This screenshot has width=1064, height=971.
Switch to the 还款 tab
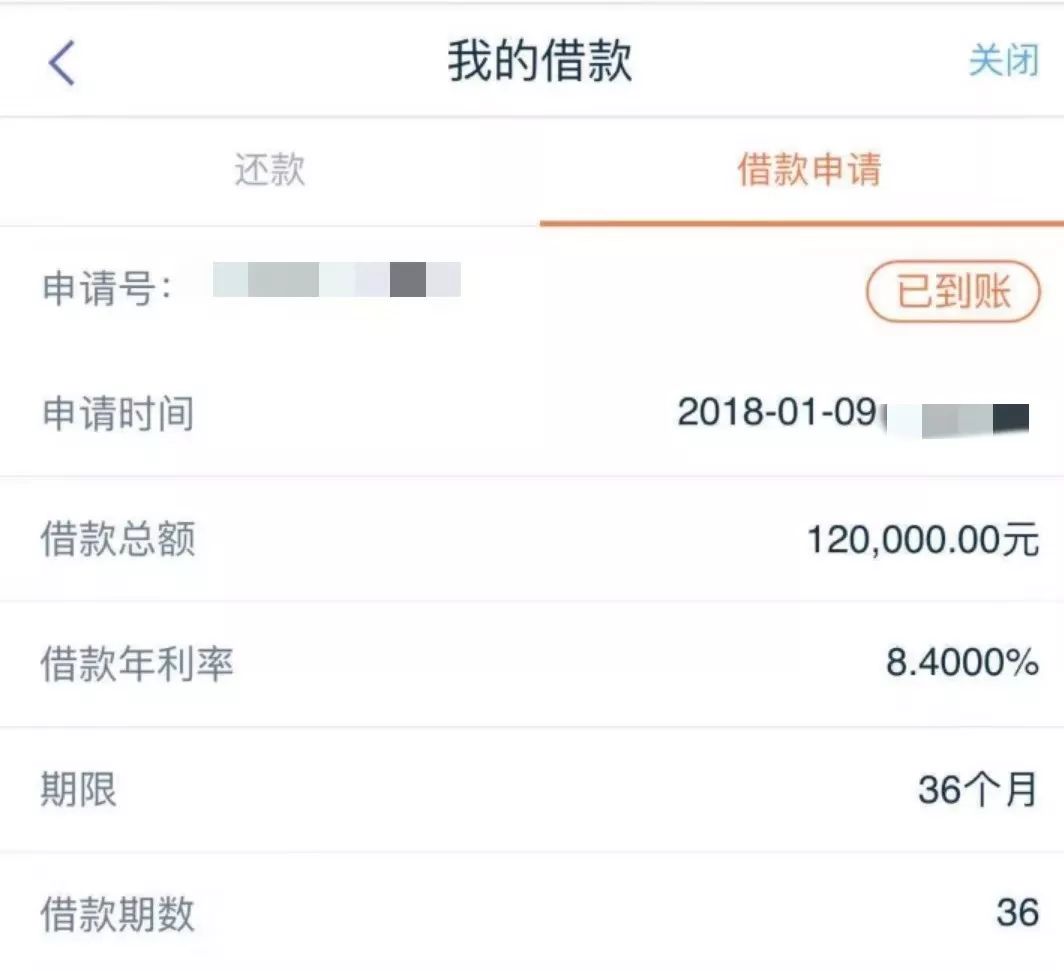click(269, 170)
